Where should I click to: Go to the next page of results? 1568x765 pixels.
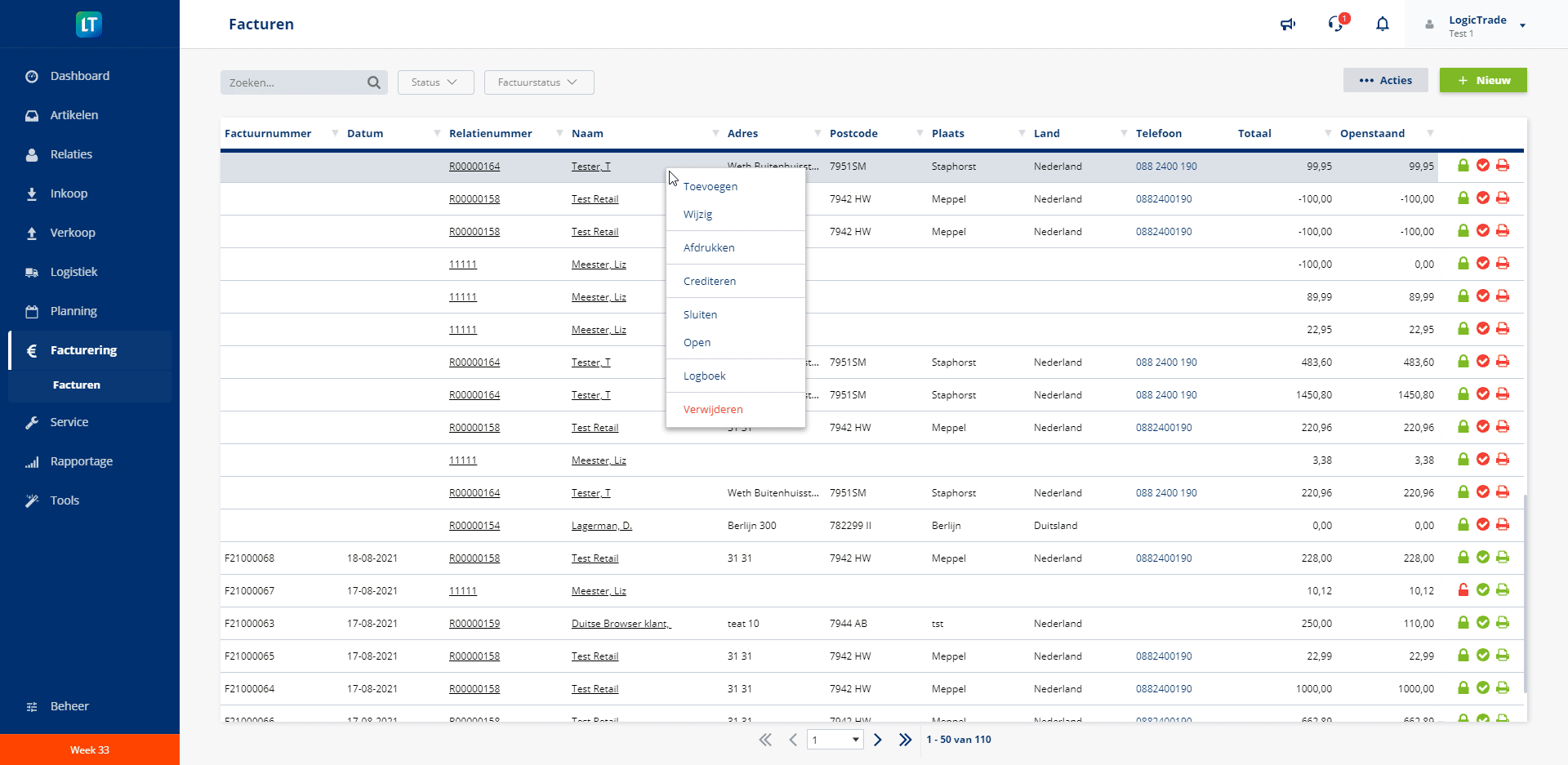pyautogui.click(x=878, y=740)
